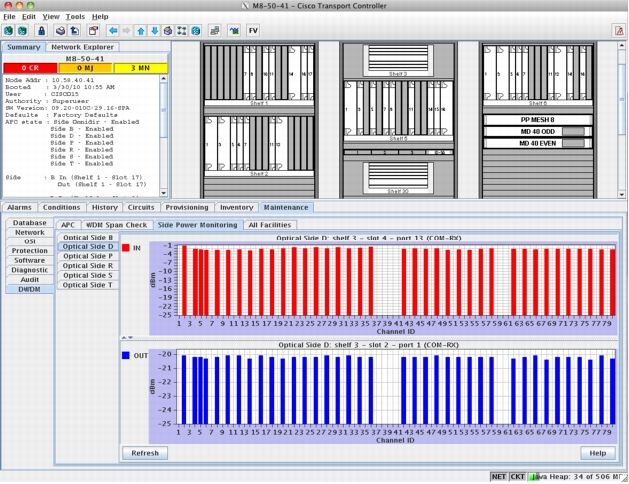Image resolution: width=629 pixels, height=484 pixels.
Task: Select Optical Side S
Action: tap(88, 275)
